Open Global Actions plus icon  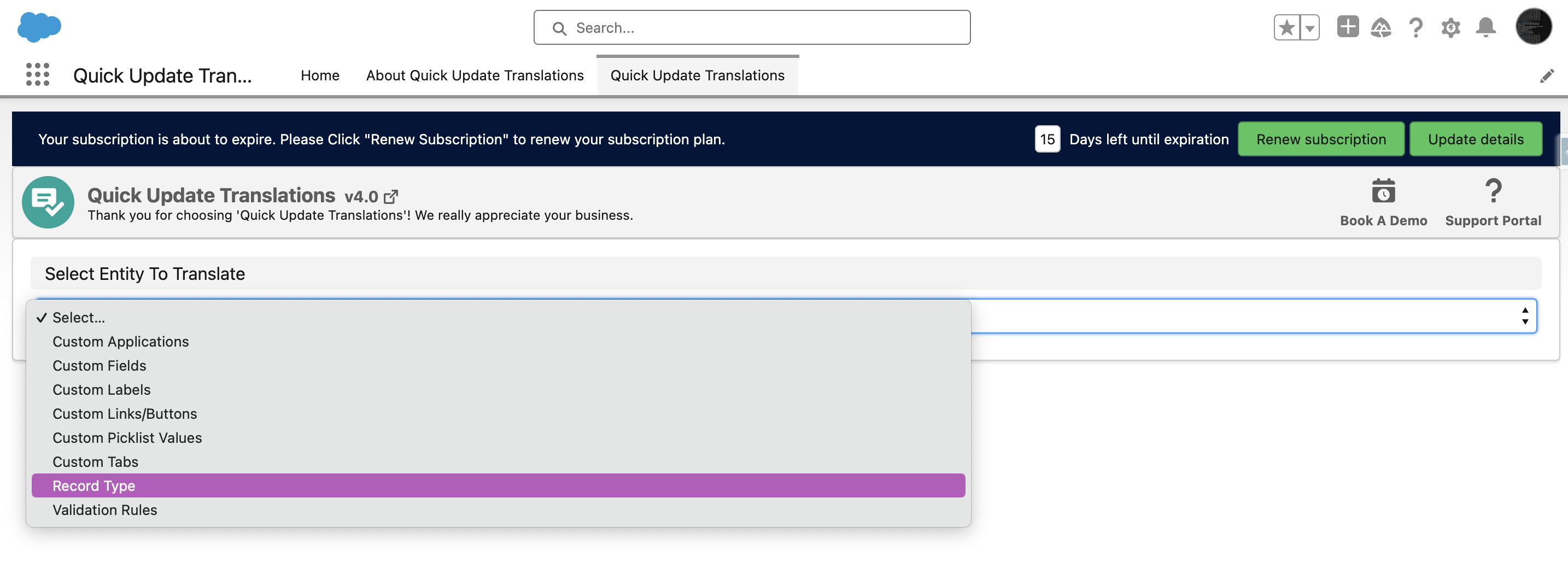pos(1348,27)
